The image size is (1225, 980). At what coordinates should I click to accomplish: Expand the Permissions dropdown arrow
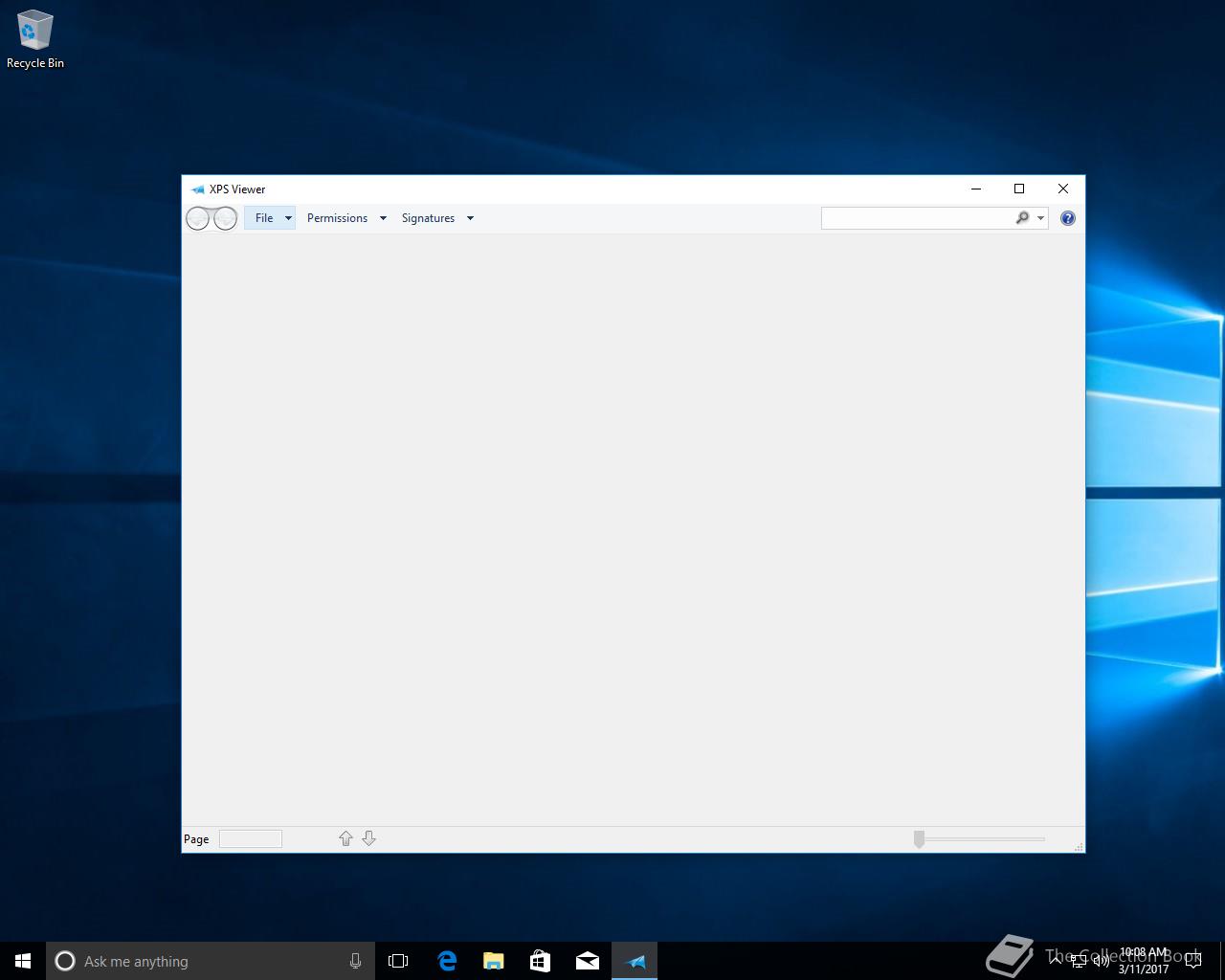pyautogui.click(x=383, y=218)
